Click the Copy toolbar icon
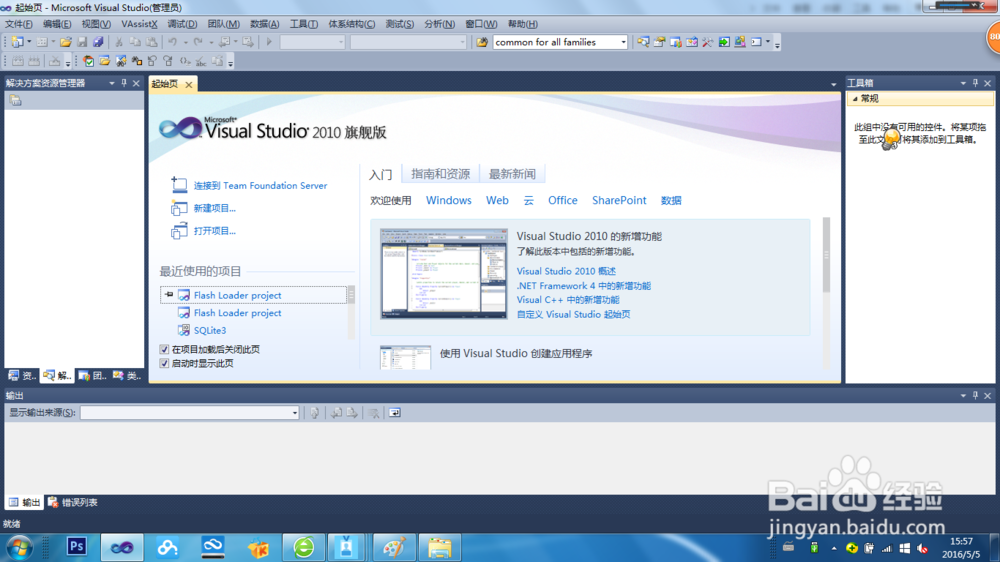The width and height of the screenshot is (1000, 562). point(135,42)
